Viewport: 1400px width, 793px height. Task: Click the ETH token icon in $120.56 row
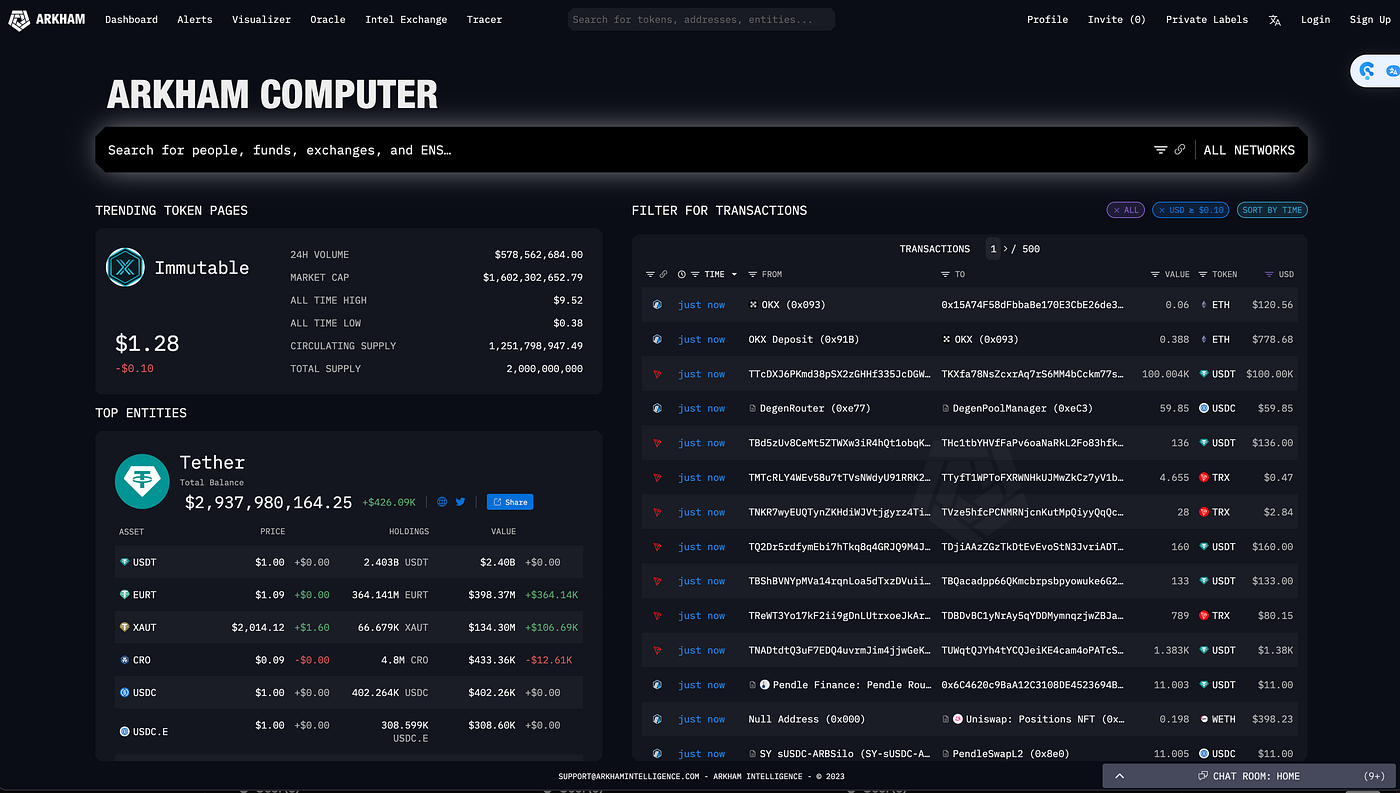pos(1204,305)
